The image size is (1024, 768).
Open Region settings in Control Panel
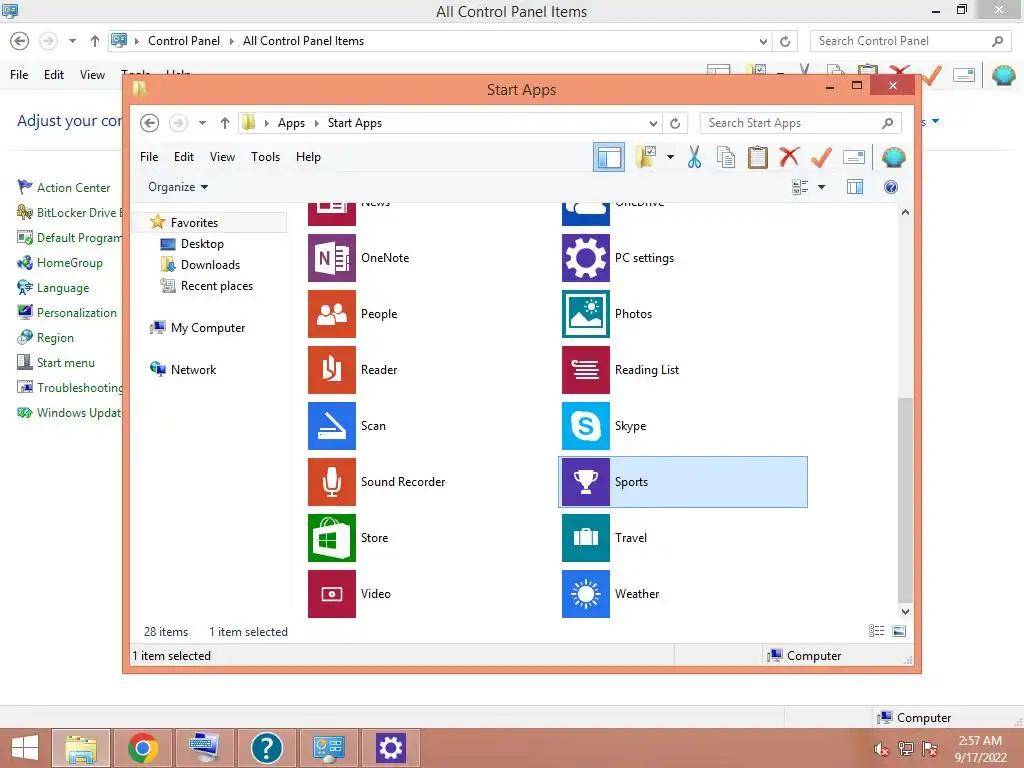[55, 338]
